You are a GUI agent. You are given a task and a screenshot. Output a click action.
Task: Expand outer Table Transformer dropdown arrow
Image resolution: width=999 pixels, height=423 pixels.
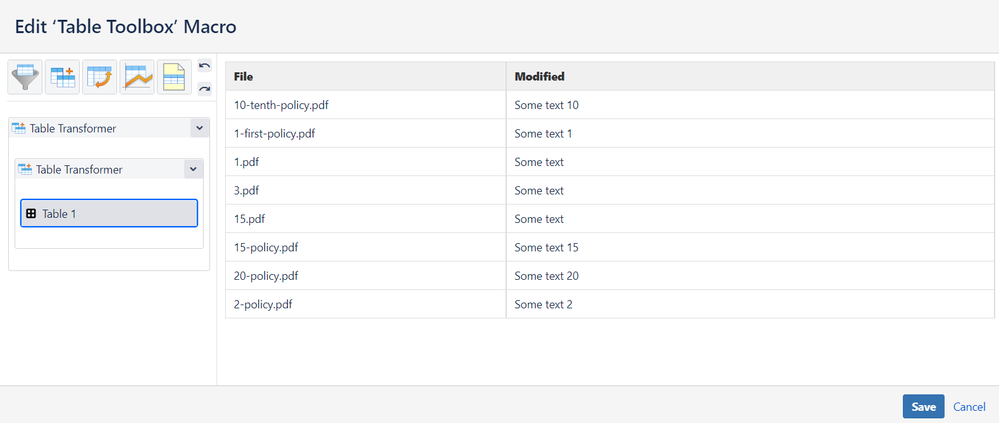pyautogui.click(x=199, y=128)
